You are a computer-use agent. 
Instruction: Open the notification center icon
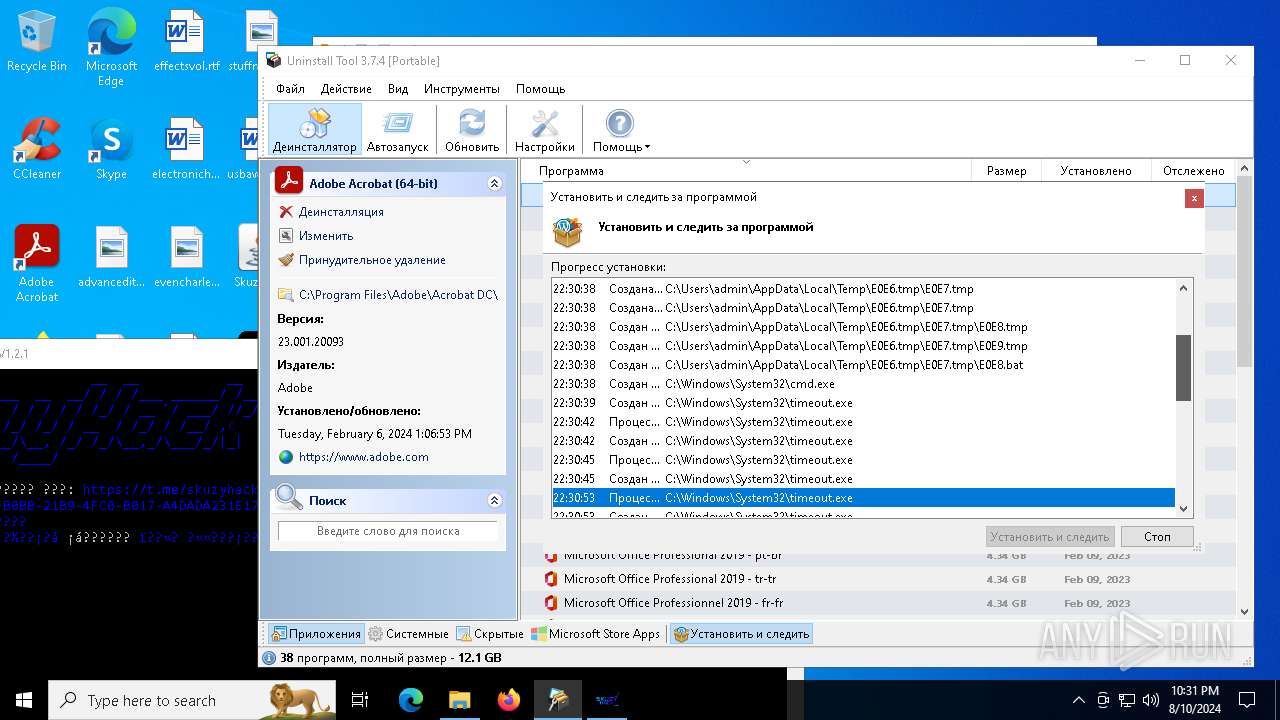(x=1247, y=700)
